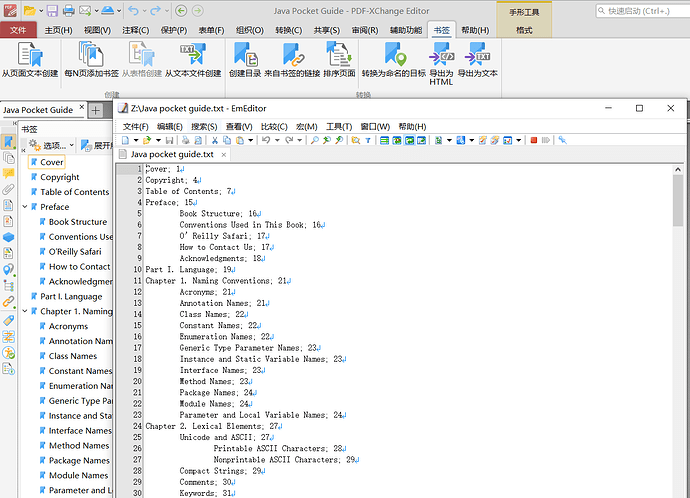Screen dimensions: 690x498
Task: Sort pages by bookmarks (排序页面)
Action: point(339,60)
